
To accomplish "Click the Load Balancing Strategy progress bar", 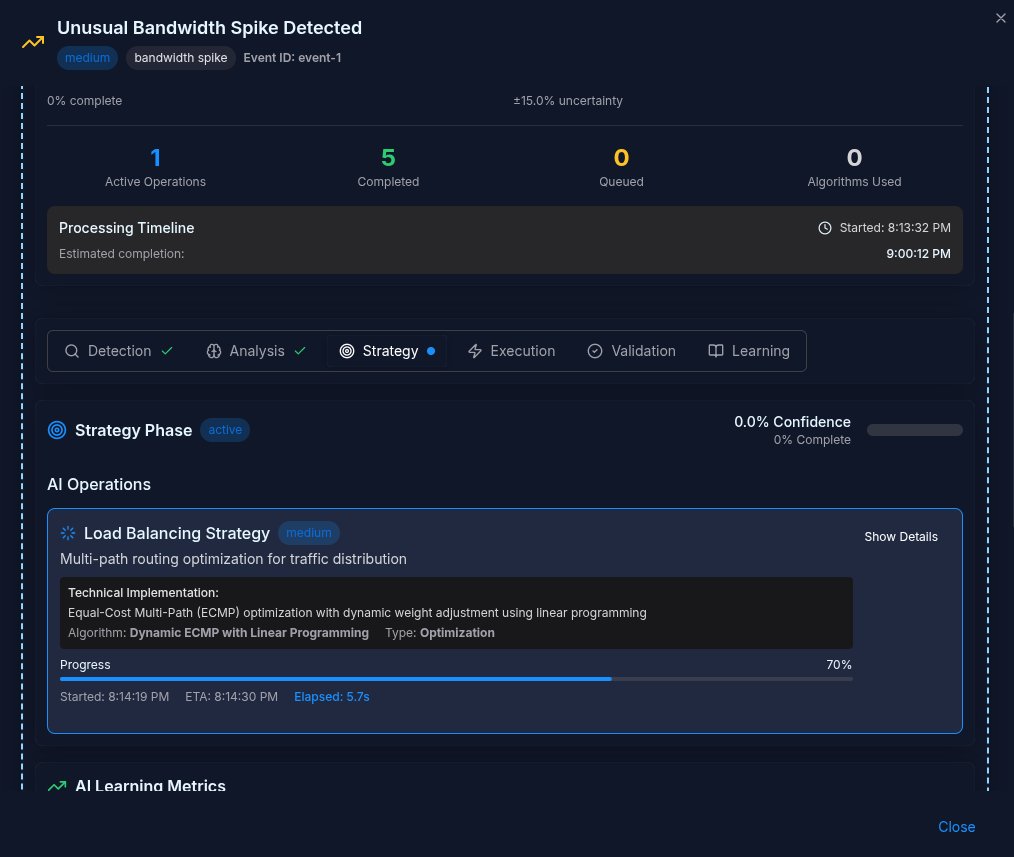I will coord(456,679).
